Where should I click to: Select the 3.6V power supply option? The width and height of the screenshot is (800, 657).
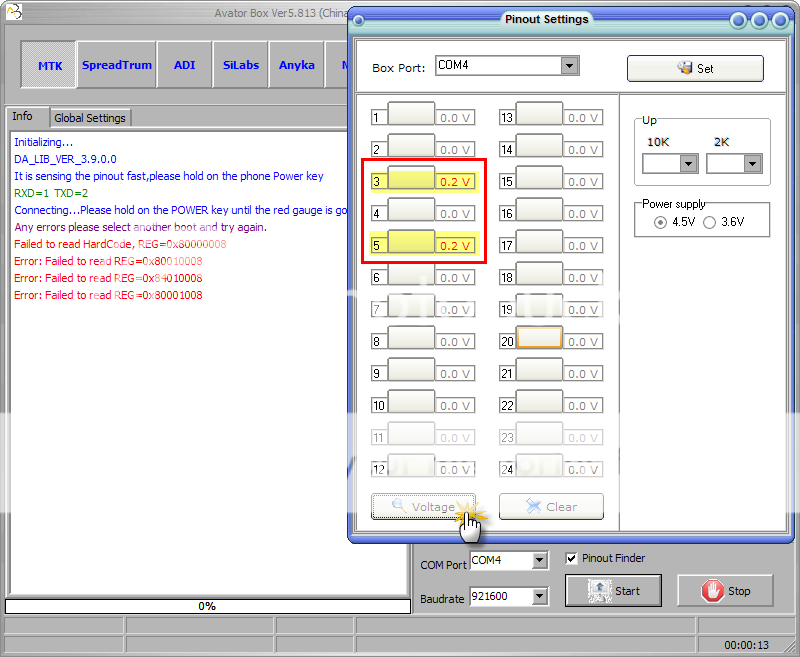[709, 222]
